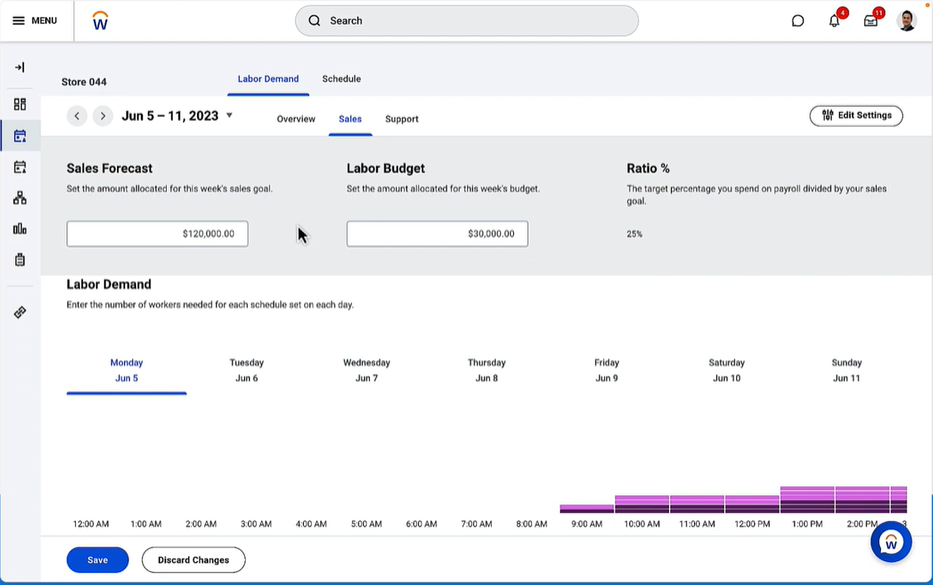Open the org chart sidebar icon
Screen dimensions: 933x585
click(20, 198)
